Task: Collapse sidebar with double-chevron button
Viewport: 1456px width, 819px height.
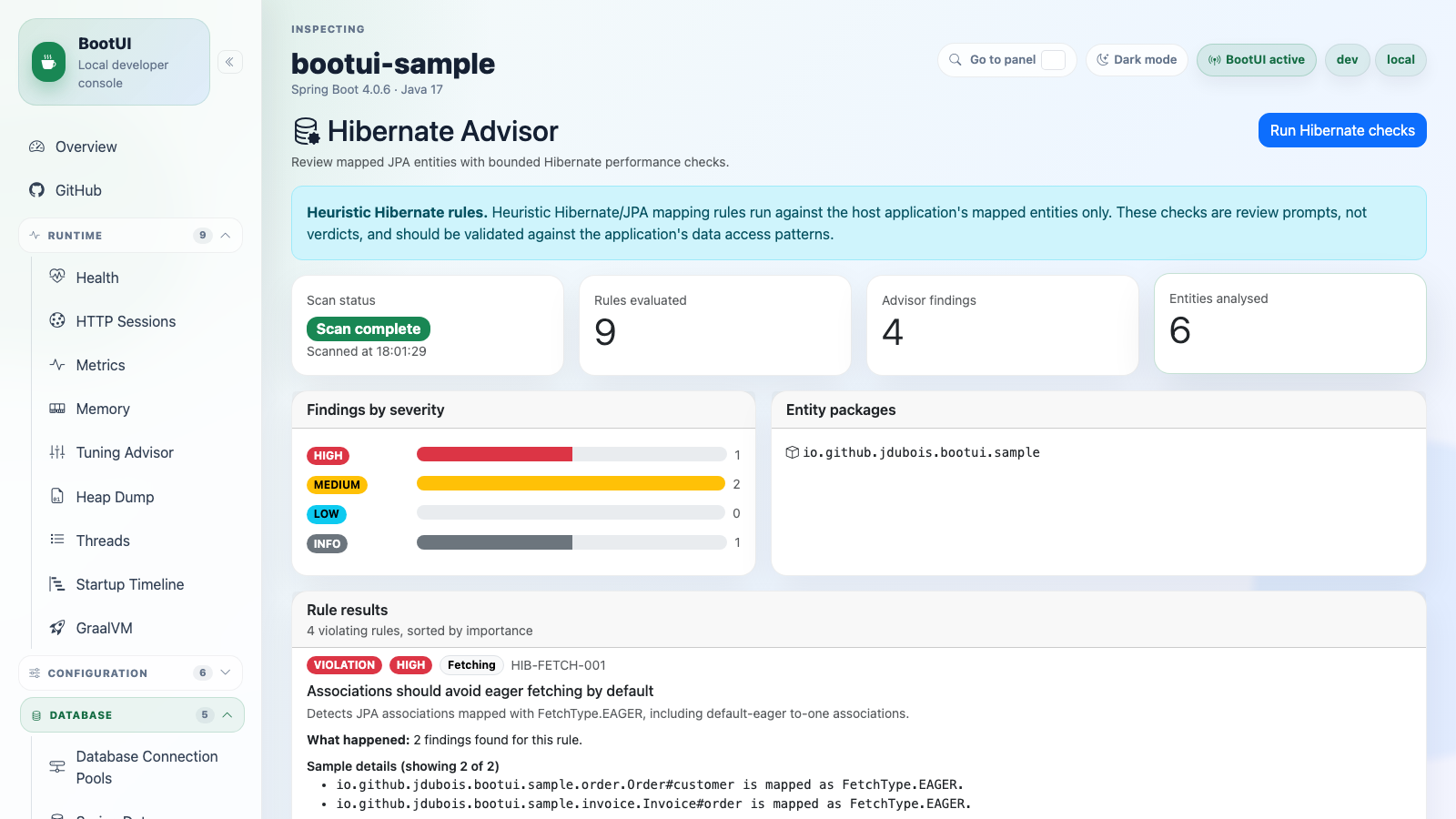Action: pos(229,62)
